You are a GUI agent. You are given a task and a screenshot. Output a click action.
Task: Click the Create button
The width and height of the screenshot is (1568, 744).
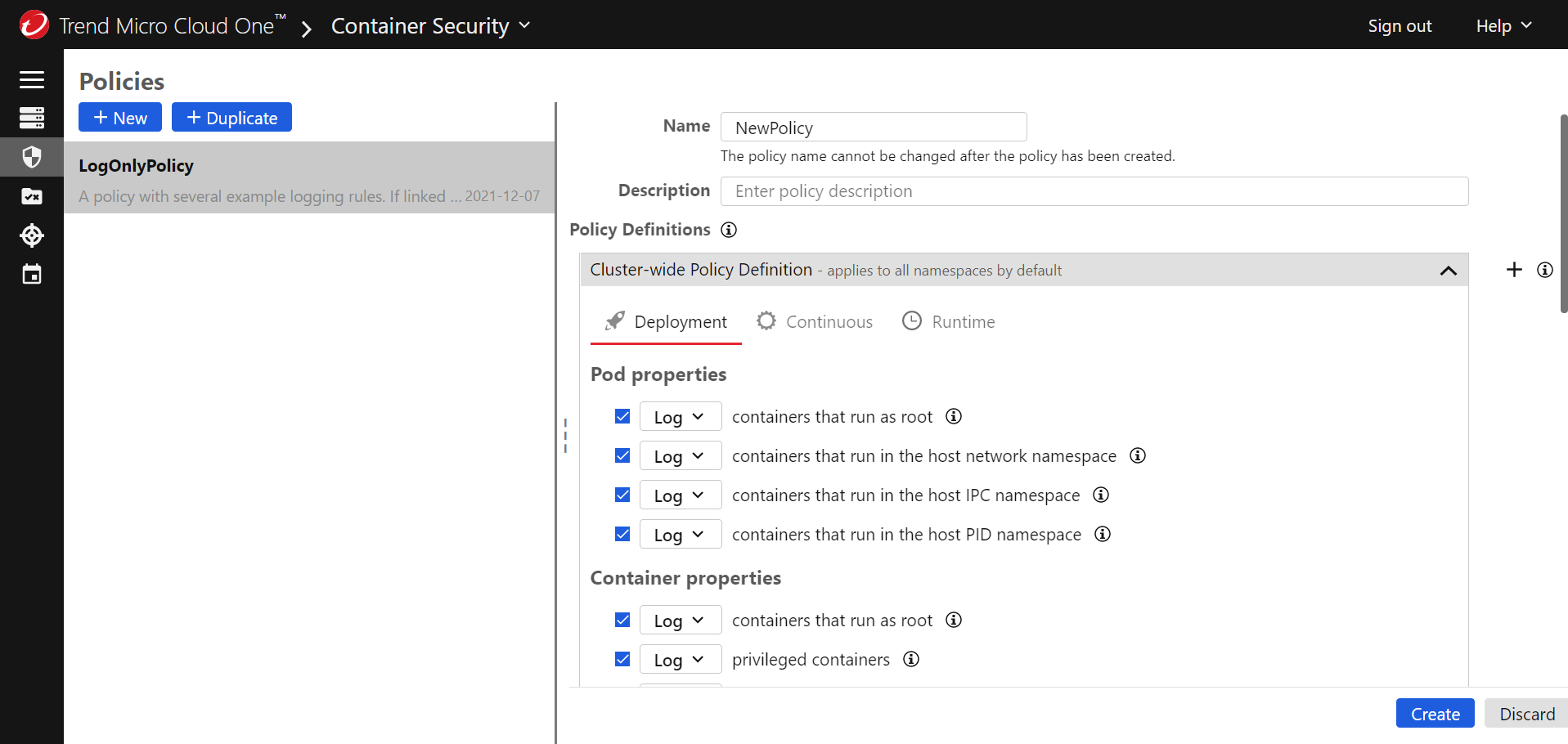(1435, 714)
